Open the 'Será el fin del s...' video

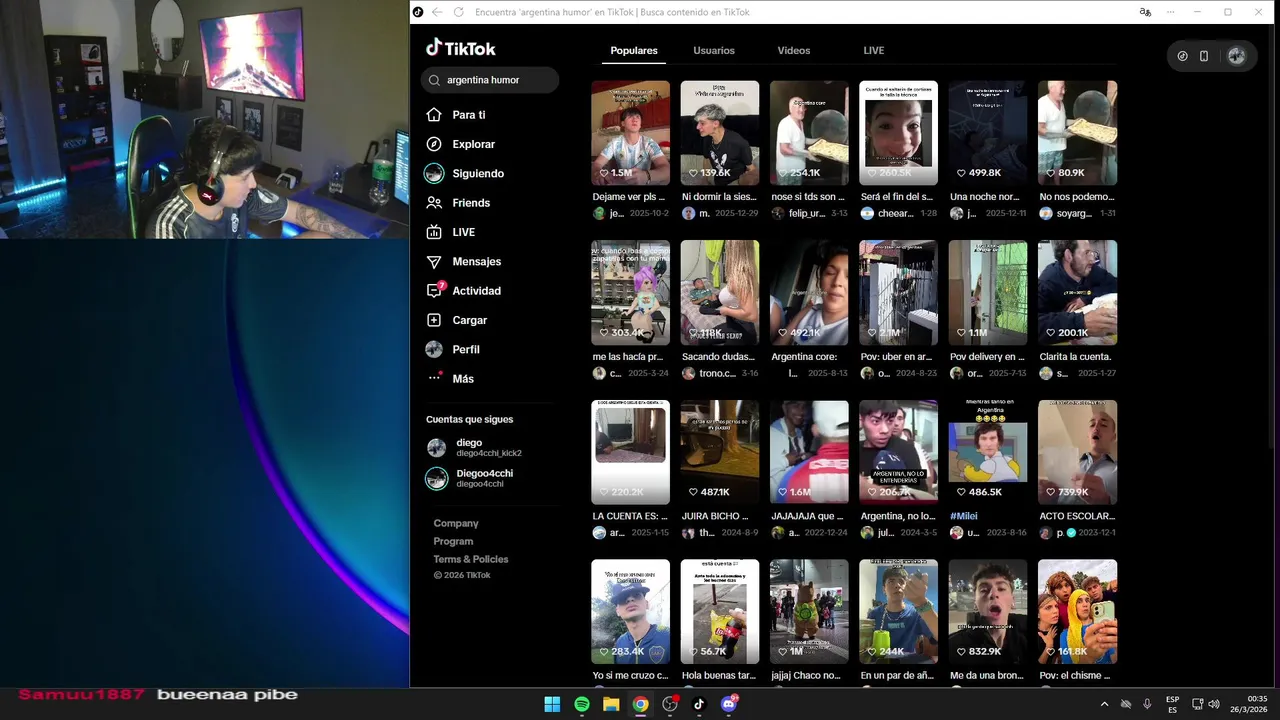[898, 133]
